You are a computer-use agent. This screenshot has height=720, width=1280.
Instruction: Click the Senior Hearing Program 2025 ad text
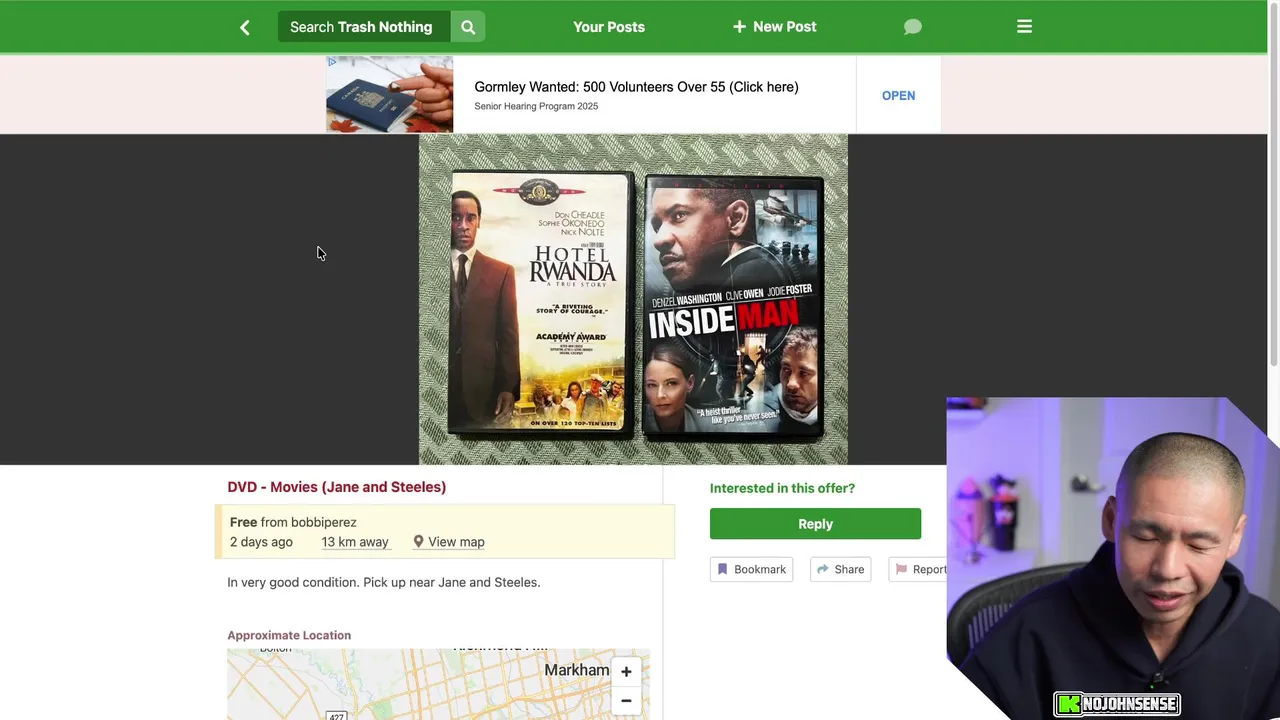point(536,106)
